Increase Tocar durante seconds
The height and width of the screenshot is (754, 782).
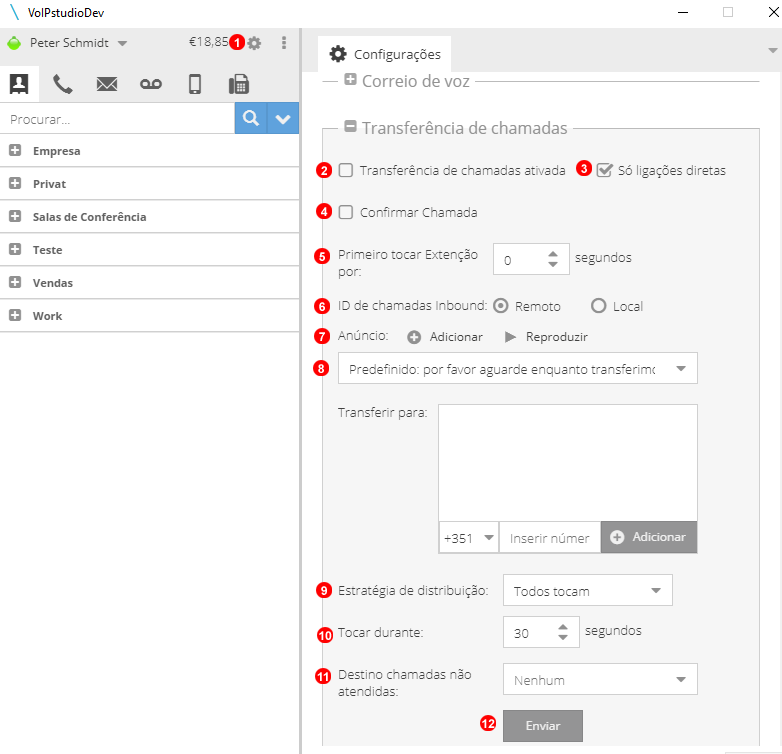pos(563,627)
